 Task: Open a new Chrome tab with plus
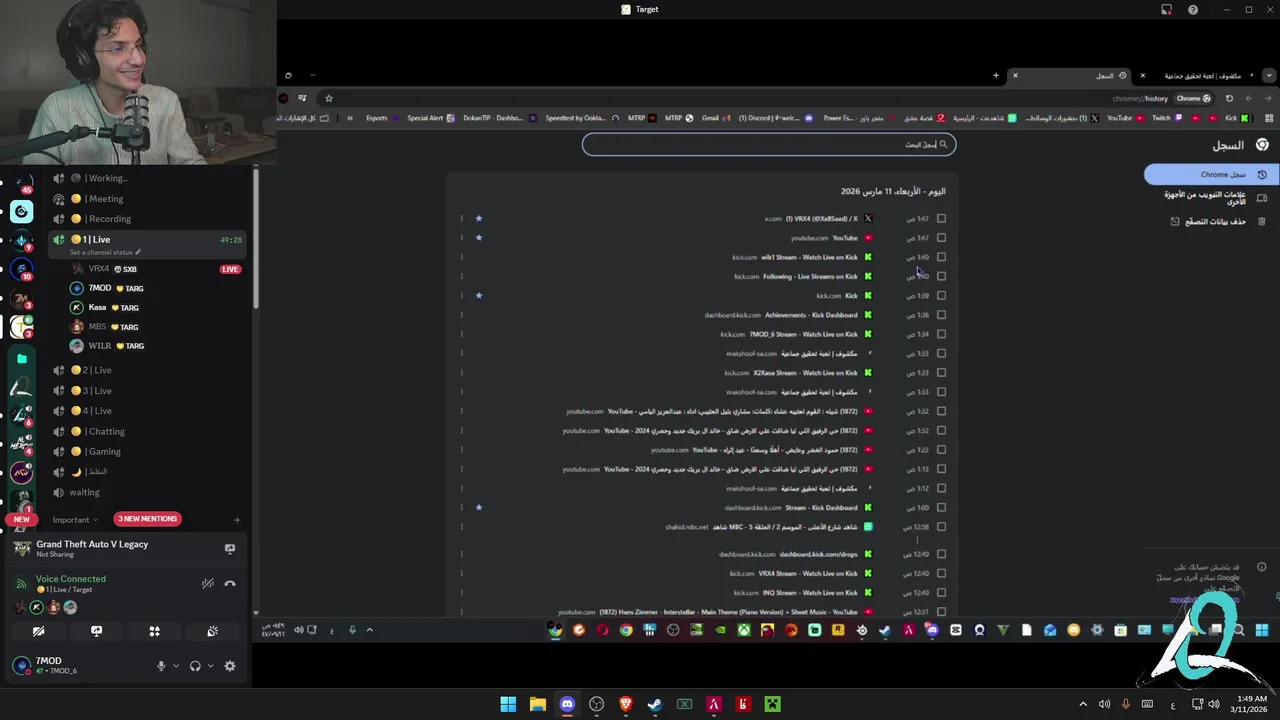point(996,76)
